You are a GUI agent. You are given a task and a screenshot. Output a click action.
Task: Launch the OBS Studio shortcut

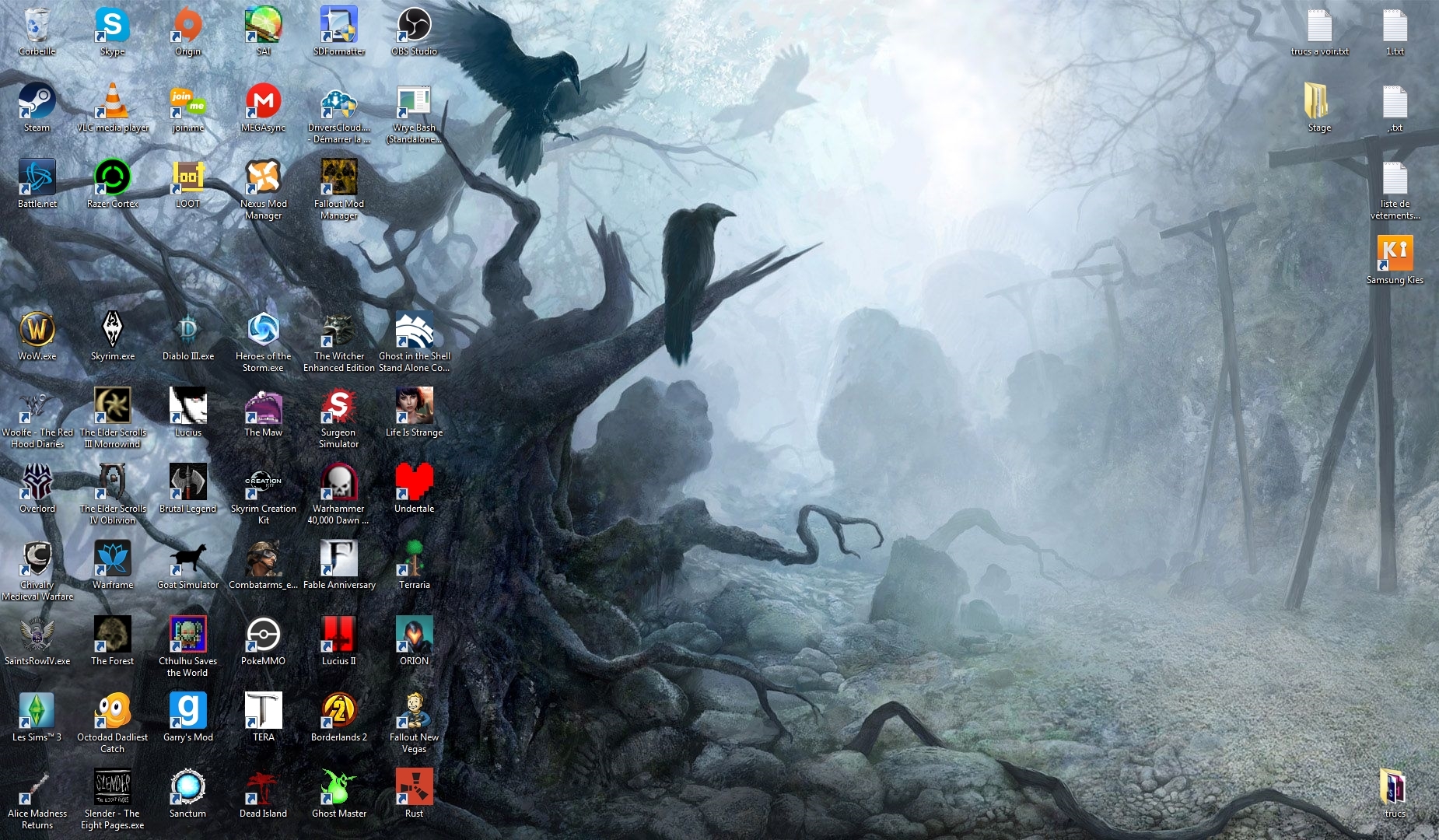414,25
